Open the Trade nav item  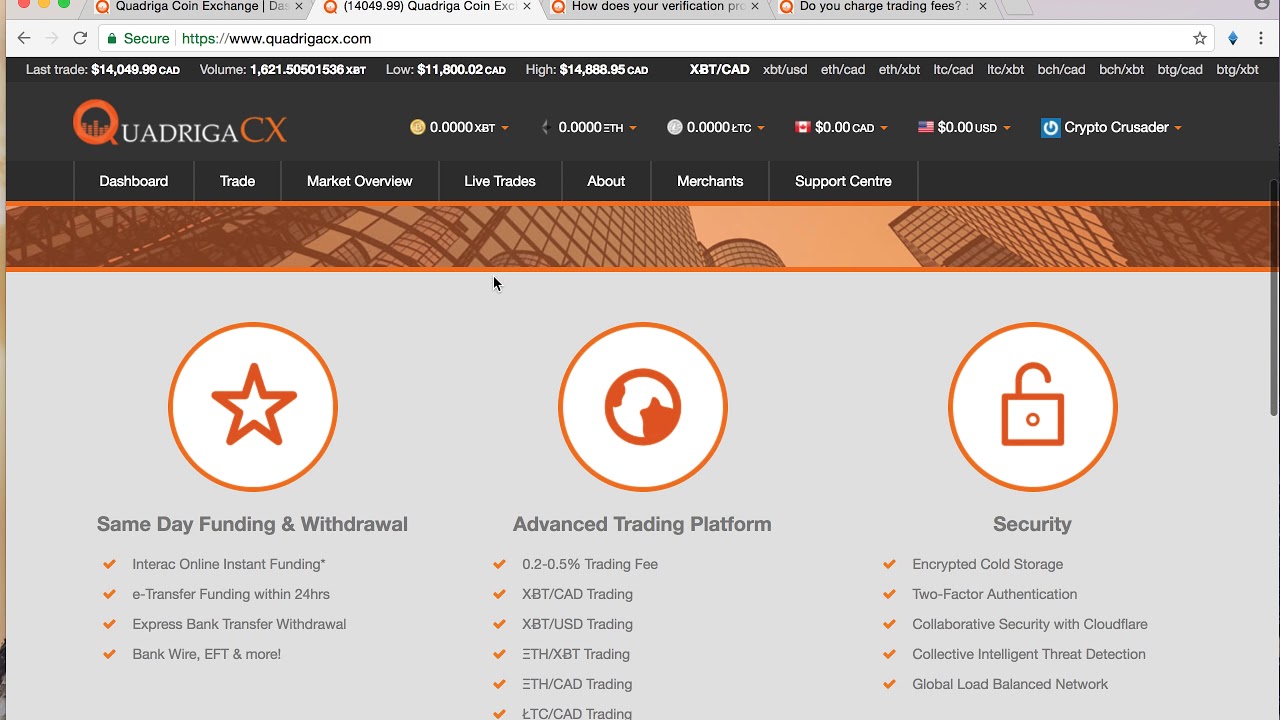click(237, 181)
